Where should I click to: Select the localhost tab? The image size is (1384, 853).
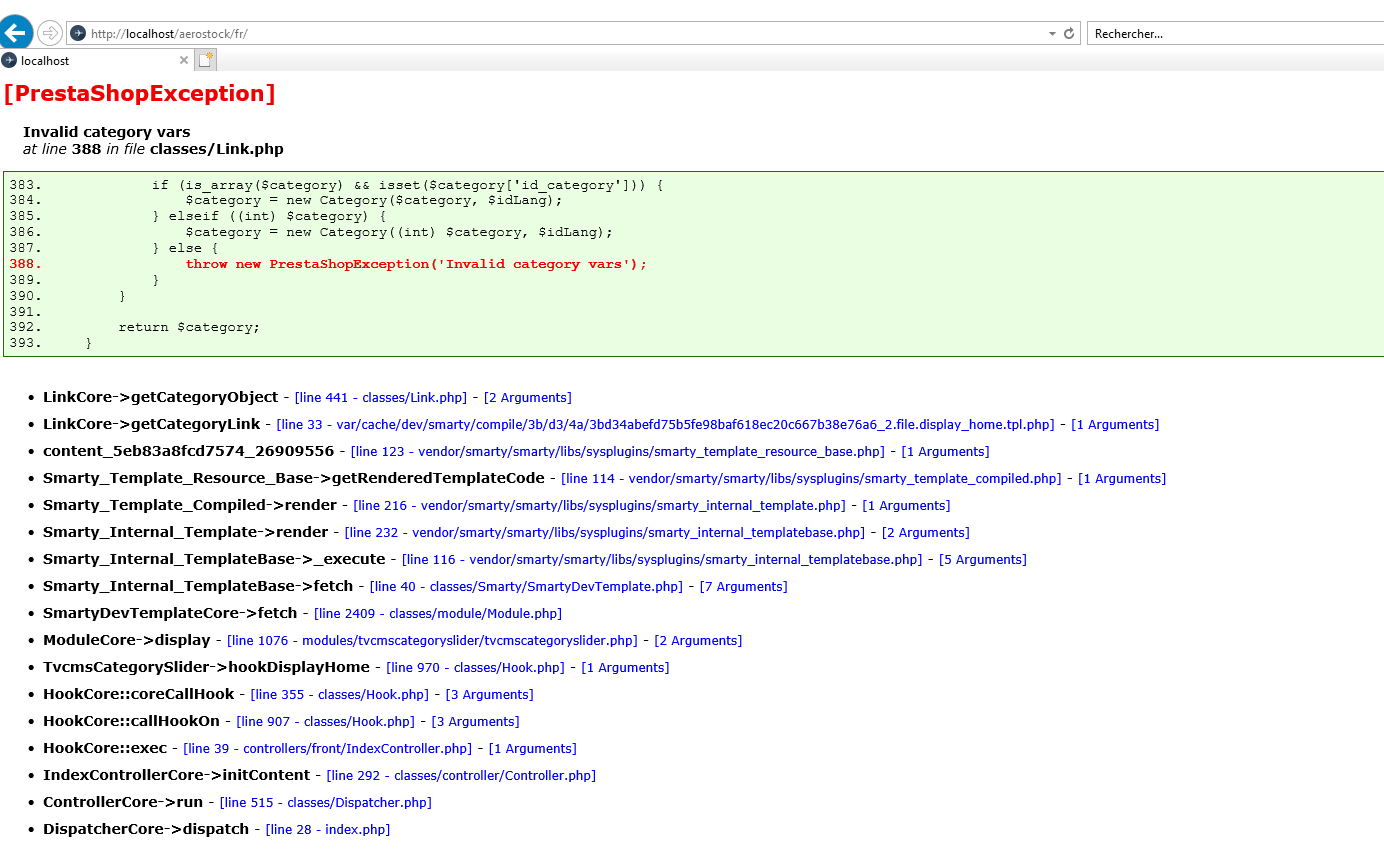[96, 60]
